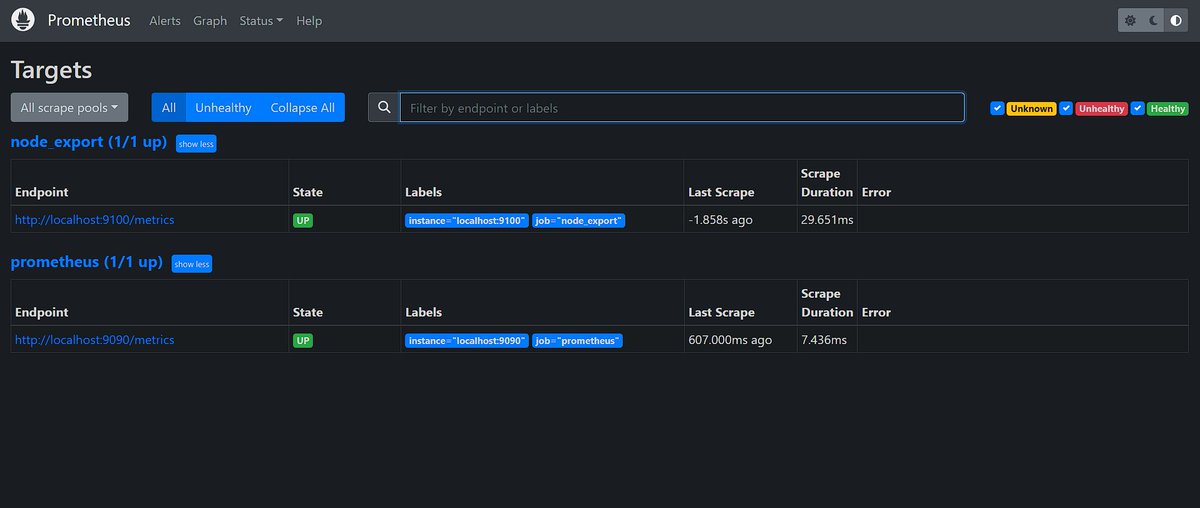The width and height of the screenshot is (1200, 508).
Task: Open the Help page
Action: click(x=310, y=20)
